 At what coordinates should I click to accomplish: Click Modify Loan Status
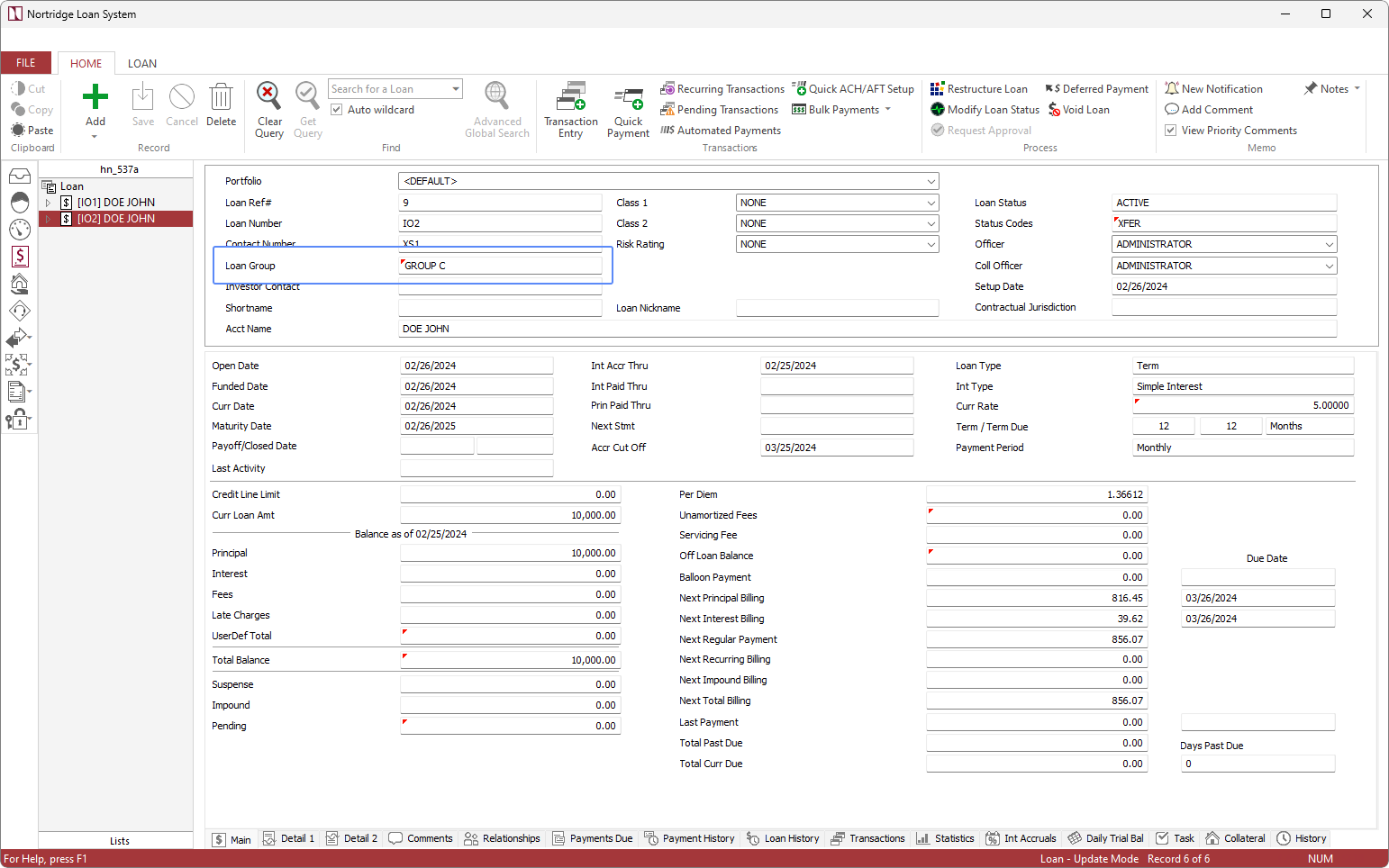985,110
